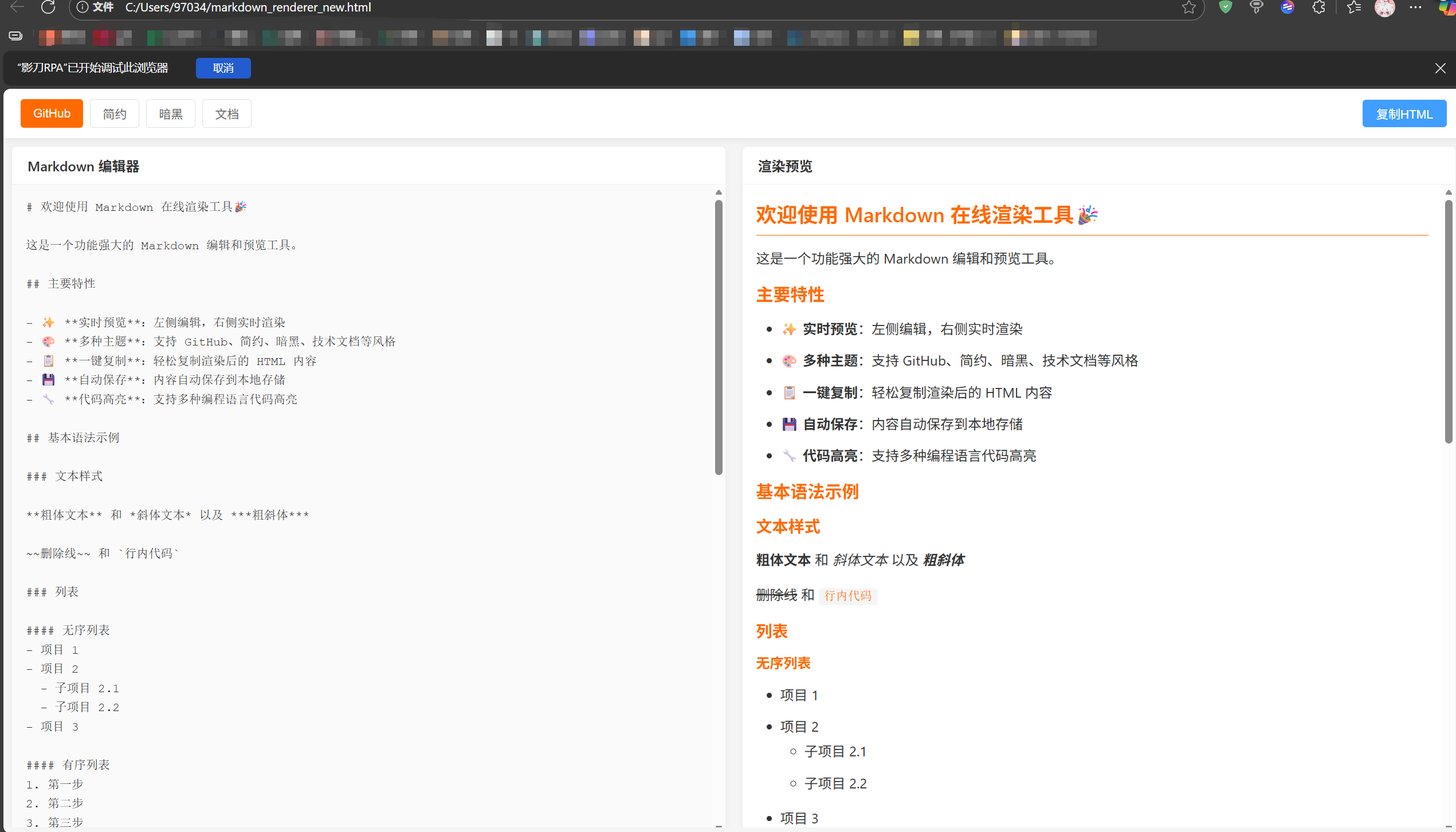Switch to the 暗黑 theme
The image size is (1456, 832).
point(170,113)
